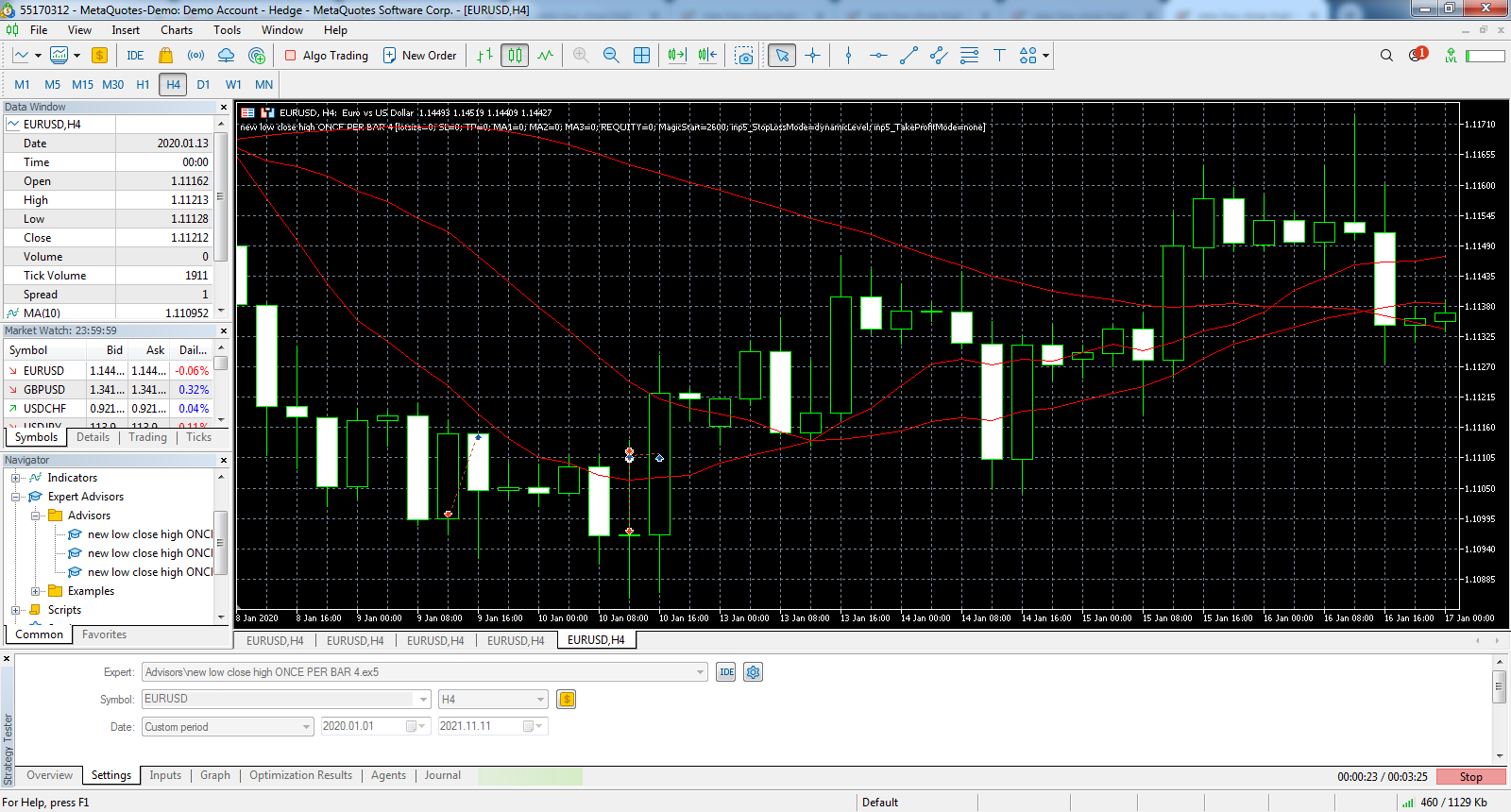1511x812 pixels.
Task: Select the GBPUSD row in Market Watch
Action: click(x=108, y=390)
